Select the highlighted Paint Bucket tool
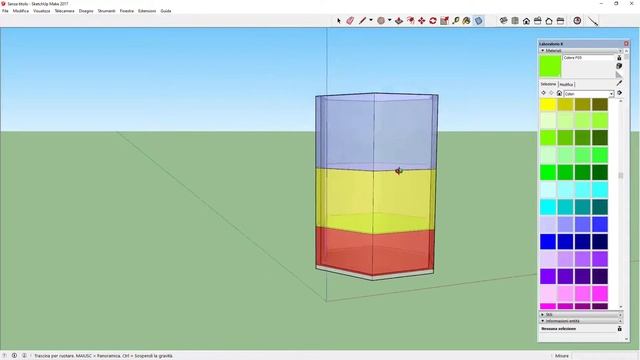The width and height of the screenshot is (640, 360). tap(478, 20)
